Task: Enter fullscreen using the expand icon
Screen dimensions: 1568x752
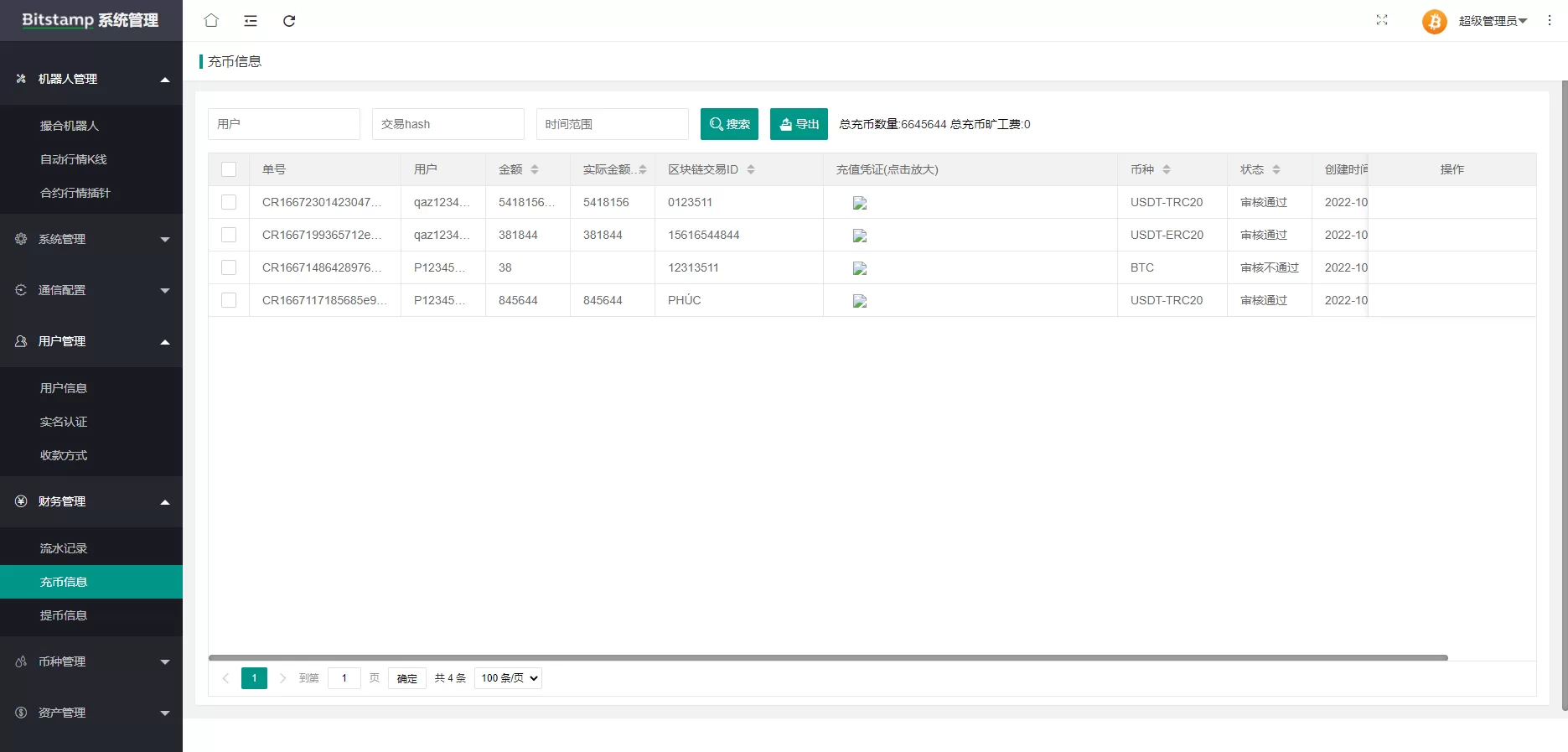Action: point(1382,20)
